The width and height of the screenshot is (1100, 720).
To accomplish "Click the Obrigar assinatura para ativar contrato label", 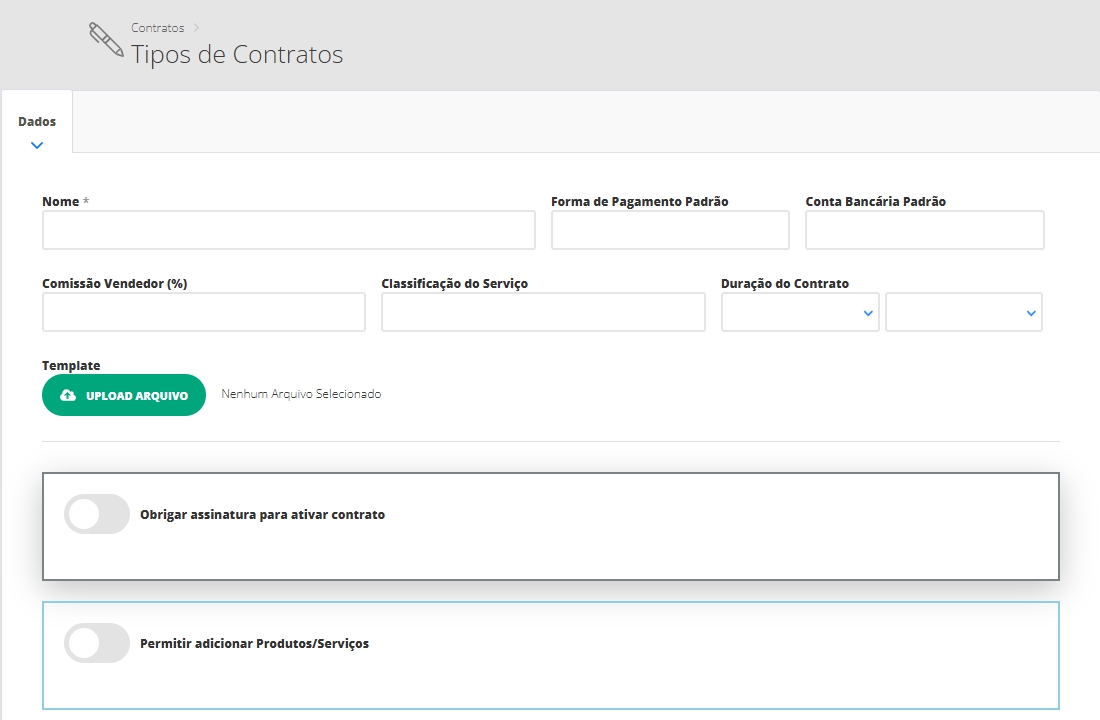I will click(x=262, y=515).
